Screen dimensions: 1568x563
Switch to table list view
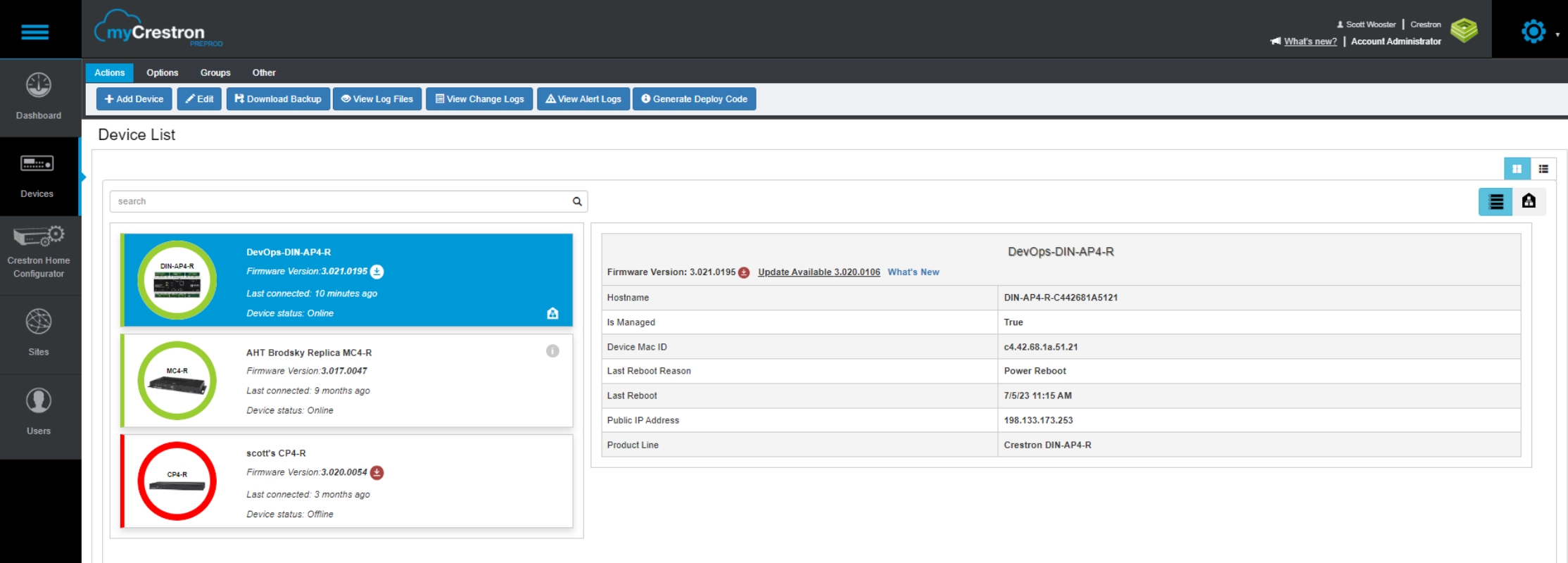tap(1543, 169)
